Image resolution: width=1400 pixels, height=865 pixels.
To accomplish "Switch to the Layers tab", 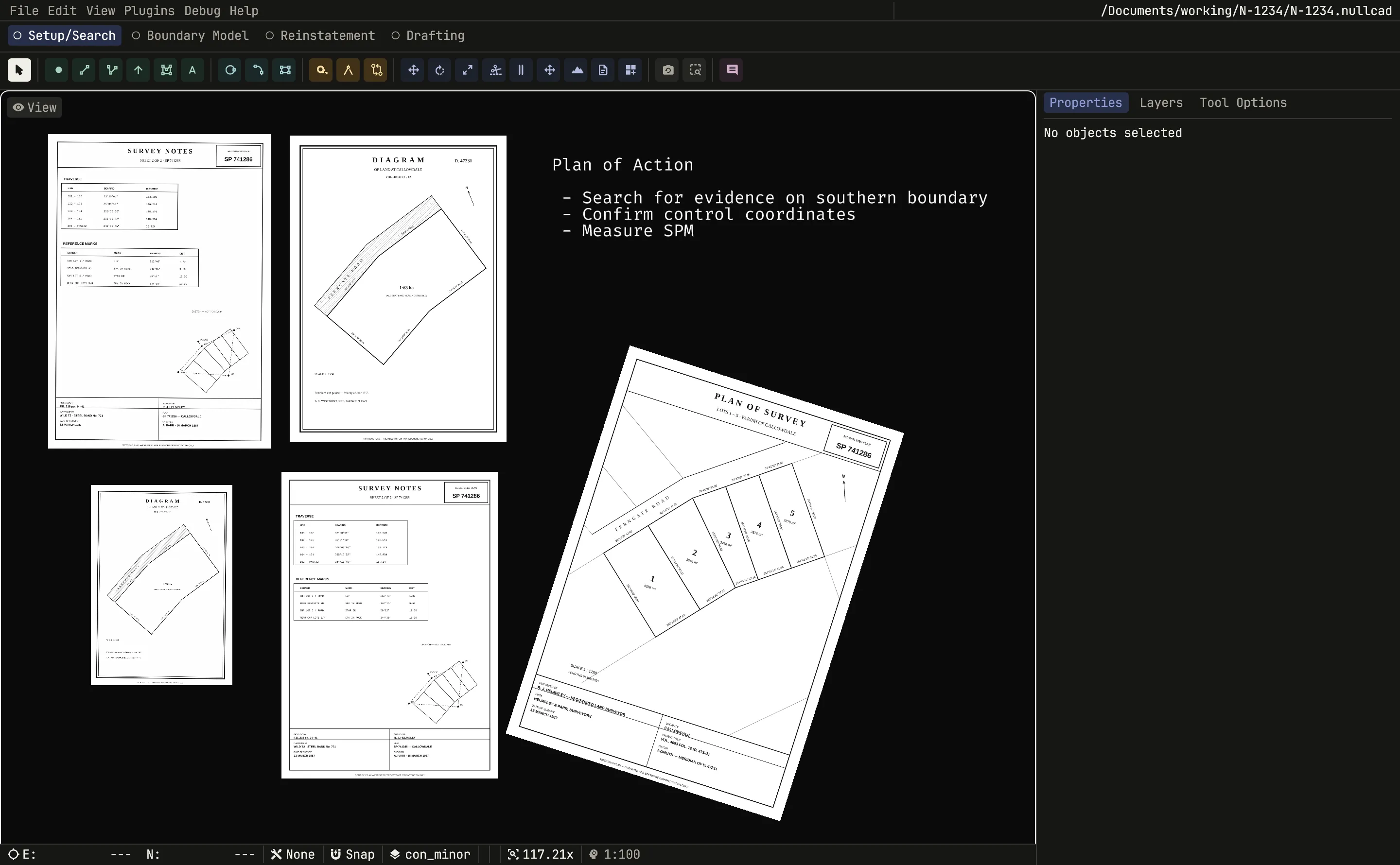I will click(1161, 103).
